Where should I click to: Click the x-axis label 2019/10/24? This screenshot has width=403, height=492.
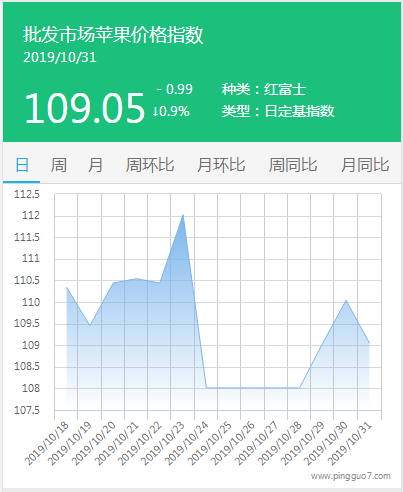click(x=187, y=443)
